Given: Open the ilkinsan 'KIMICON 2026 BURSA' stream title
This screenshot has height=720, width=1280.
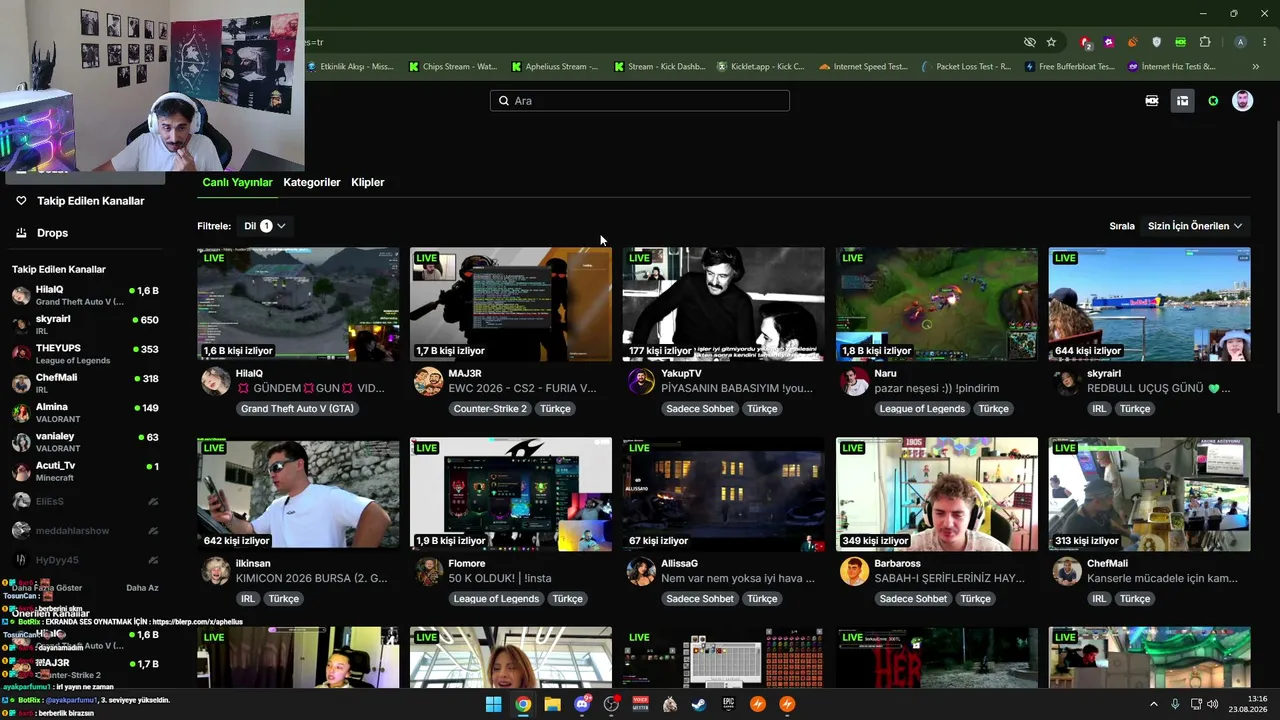Looking at the screenshot, I should coord(311,578).
